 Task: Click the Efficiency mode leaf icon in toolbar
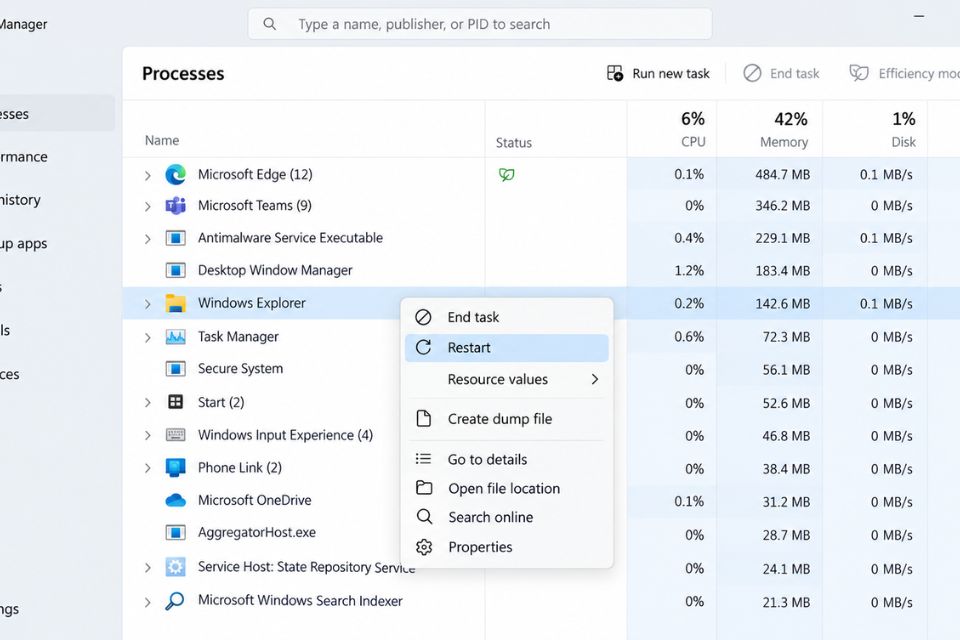(x=859, y=73)
